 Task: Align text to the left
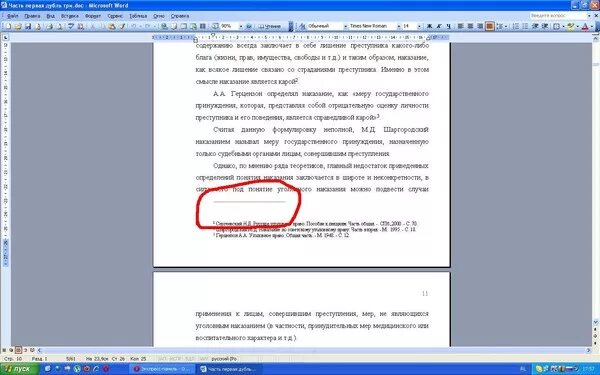[460, 26]
